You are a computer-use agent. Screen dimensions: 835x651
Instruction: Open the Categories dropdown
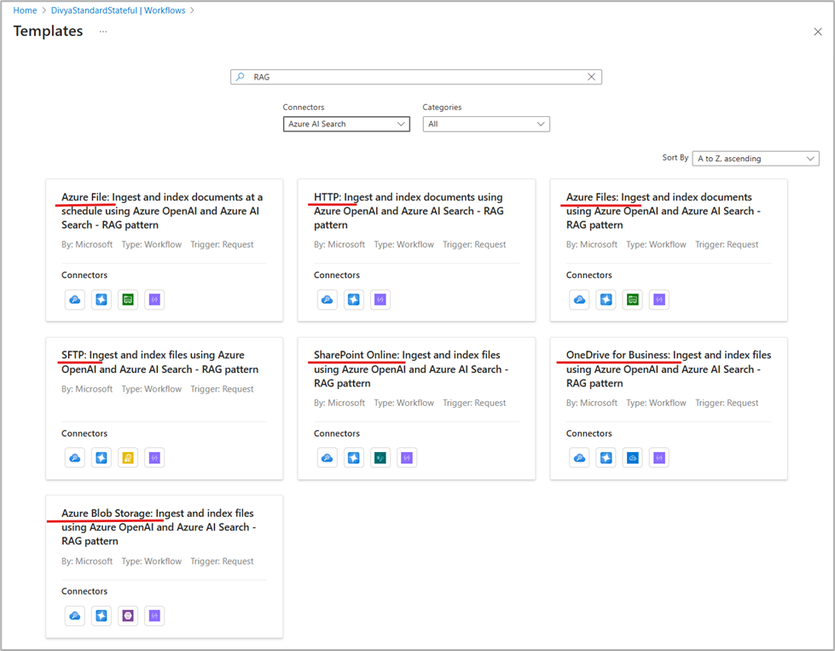[486, 124]
